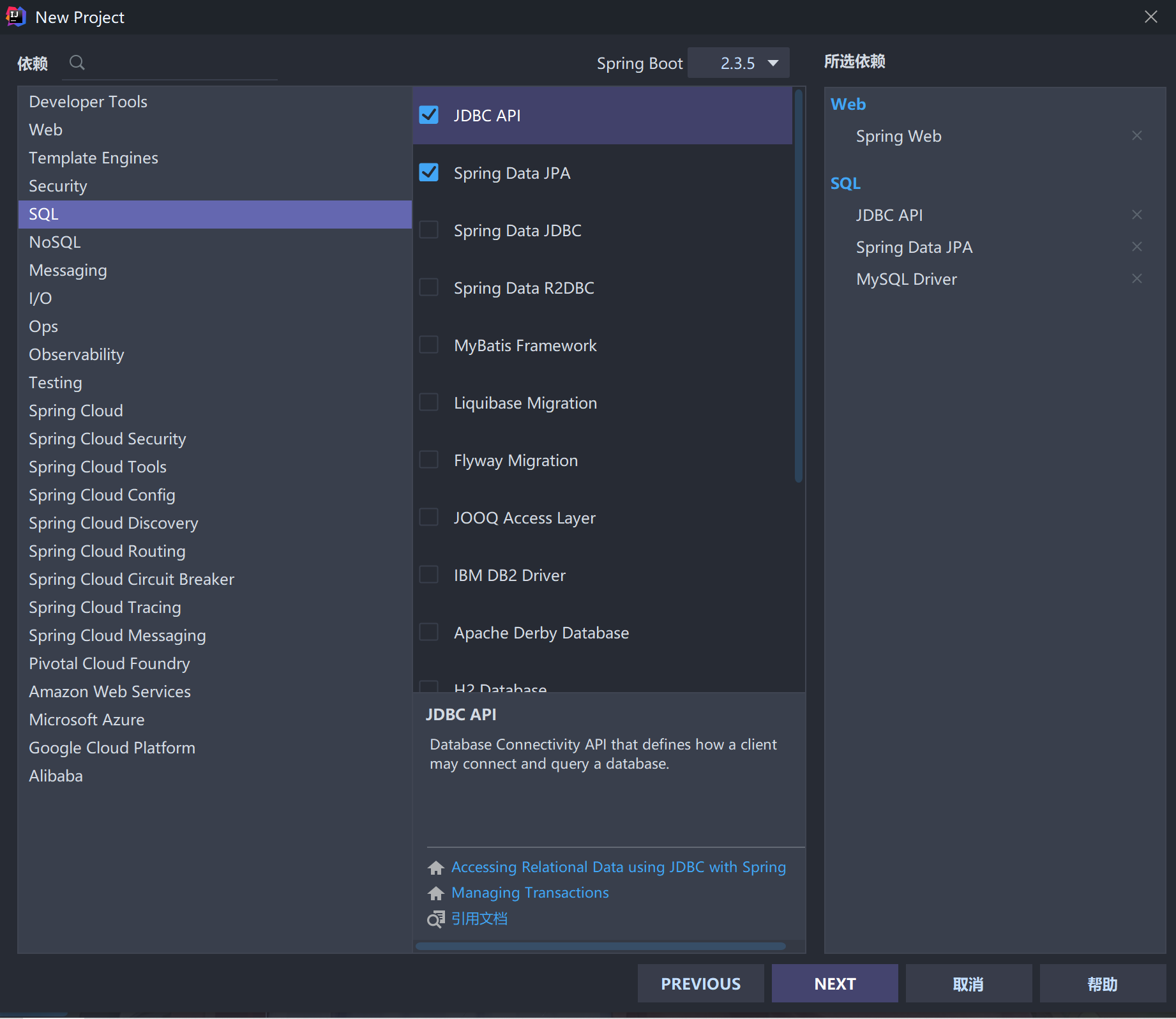Click the description panel horizontal scrollbar
The width and height of the screenshot is (1176, 1019).
[x=601, y=946]
